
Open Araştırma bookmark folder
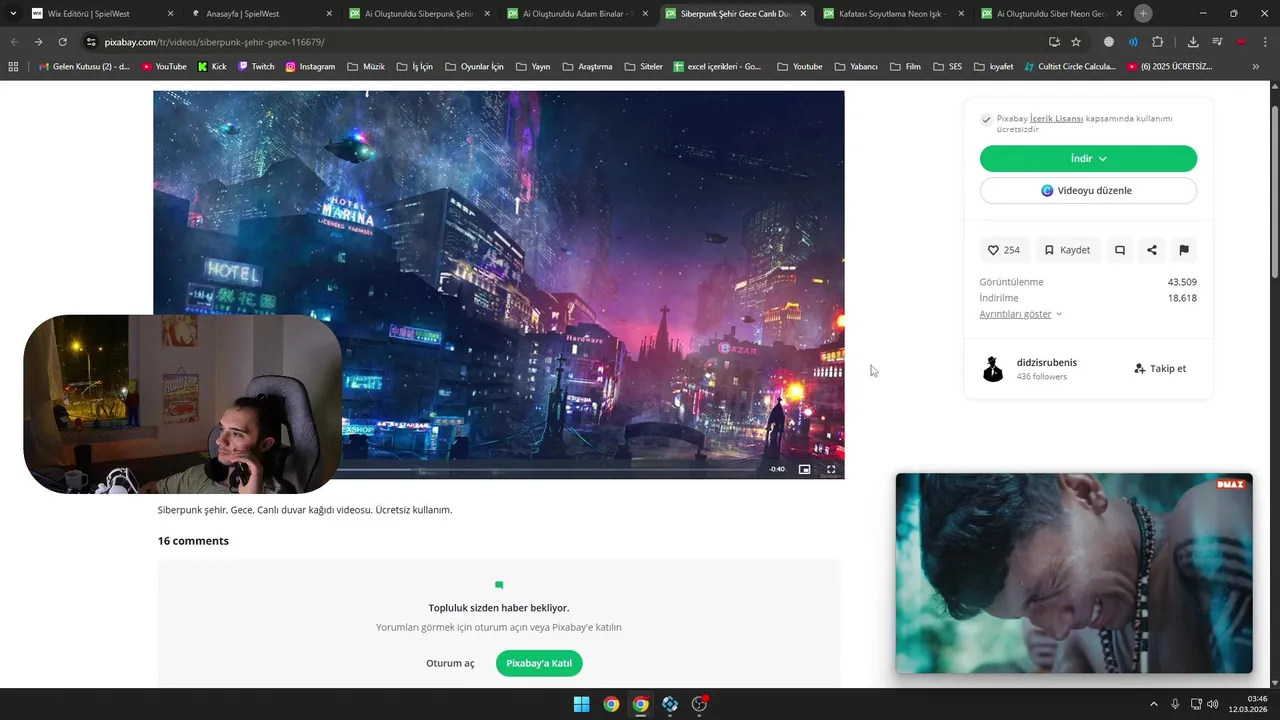587,67
